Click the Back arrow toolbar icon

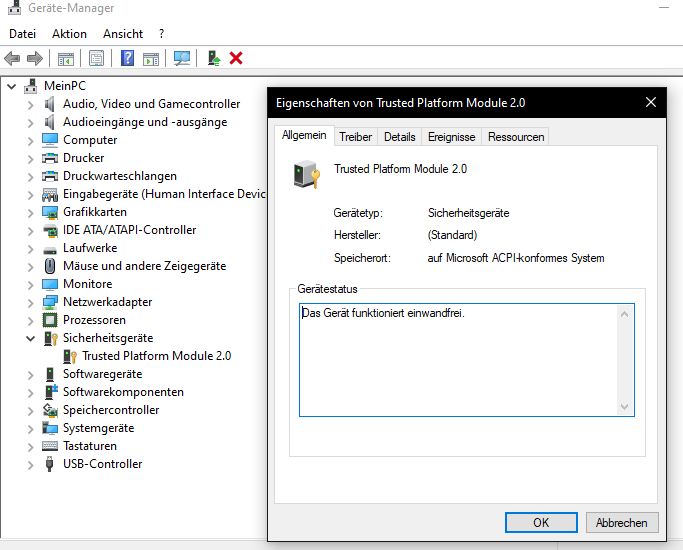12,58
